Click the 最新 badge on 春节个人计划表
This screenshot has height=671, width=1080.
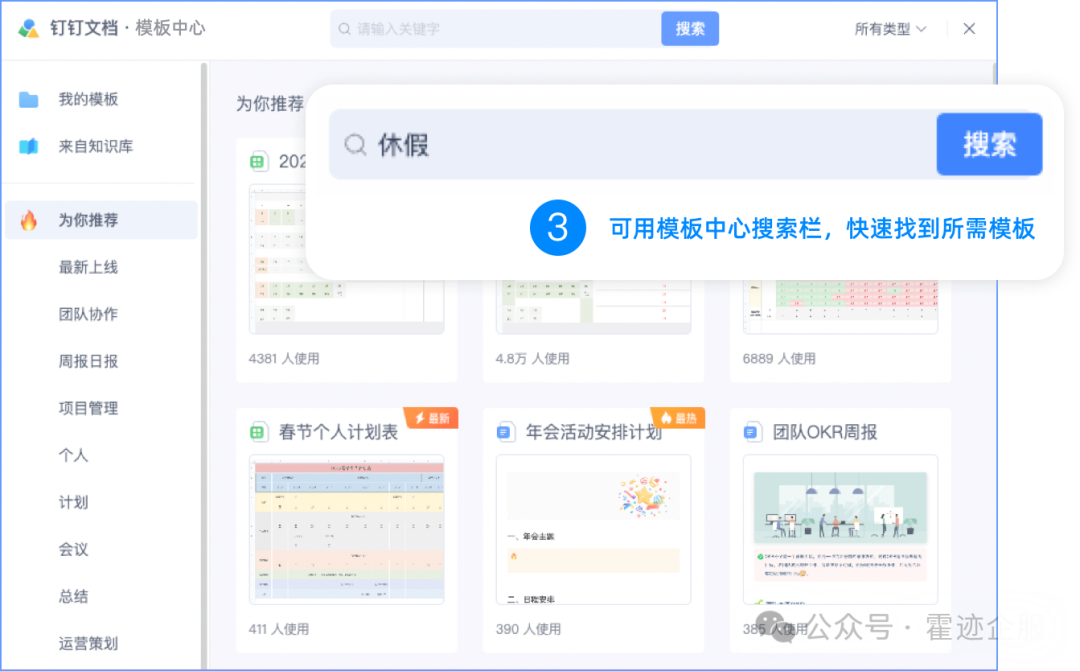click(x=432, y=418)
